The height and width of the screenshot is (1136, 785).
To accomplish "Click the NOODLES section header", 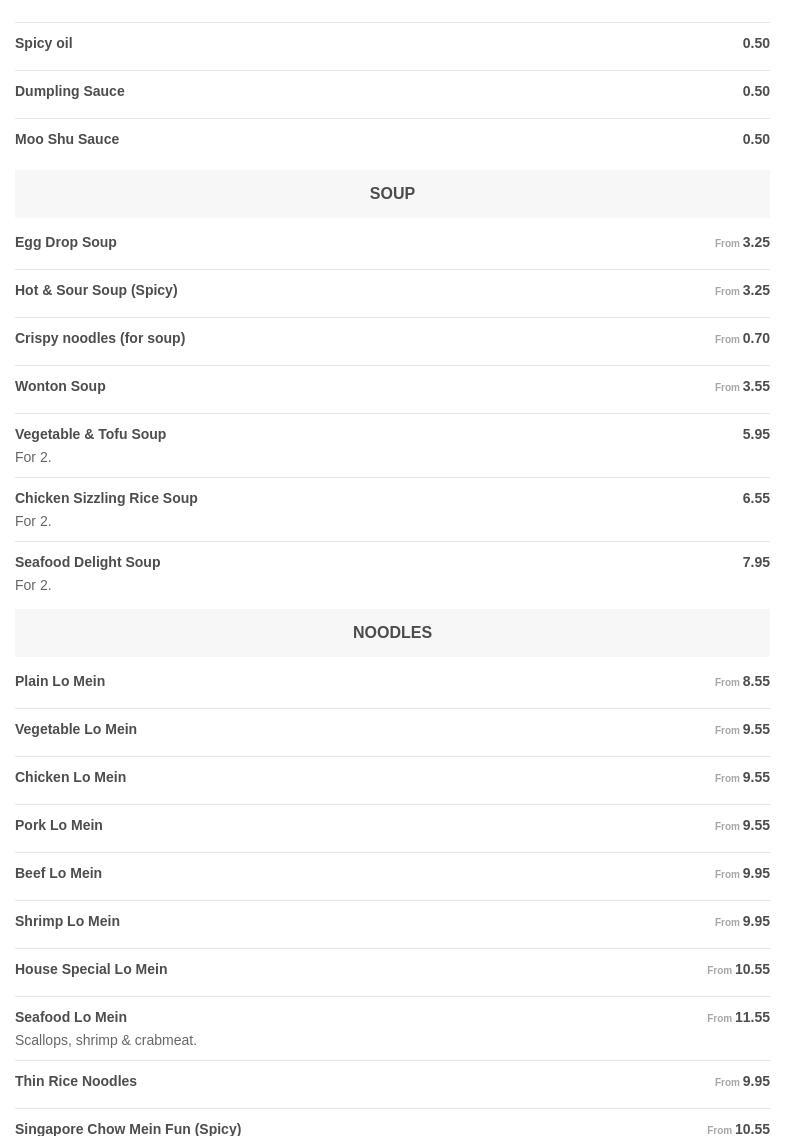I will click(392, 633).
